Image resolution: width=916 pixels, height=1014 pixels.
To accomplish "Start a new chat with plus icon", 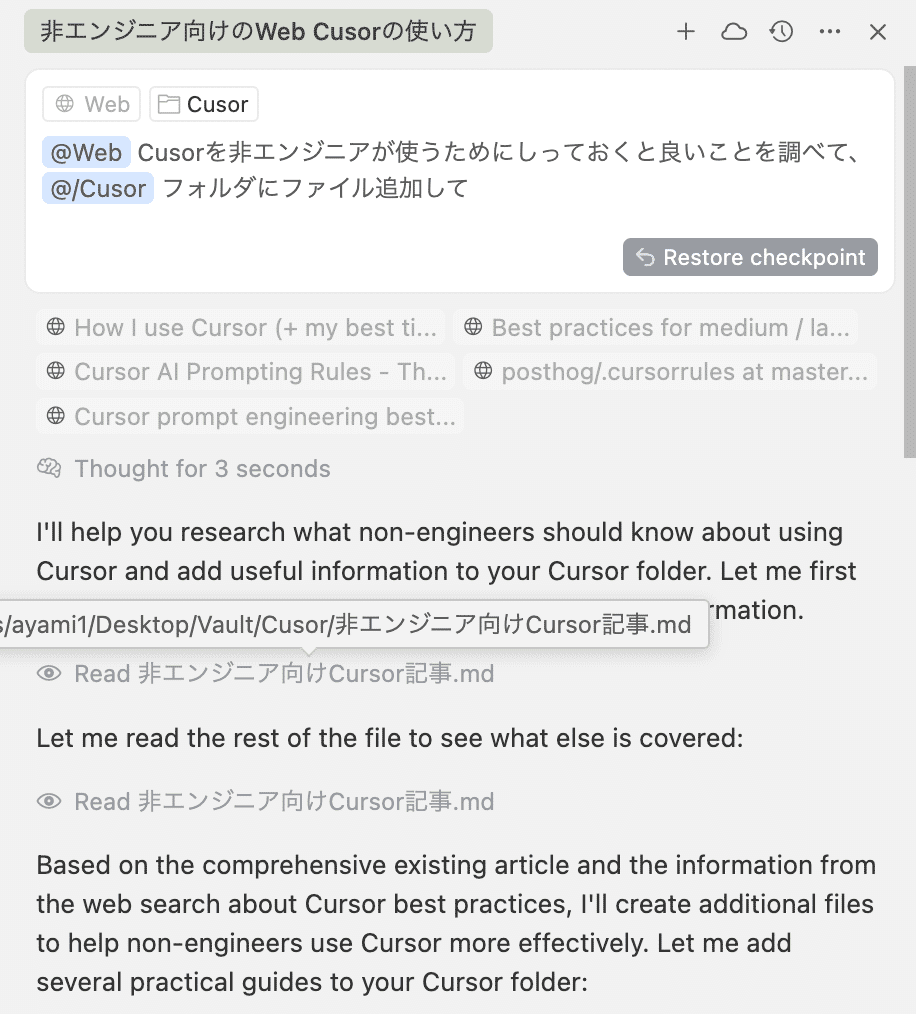I will point(686,32).
